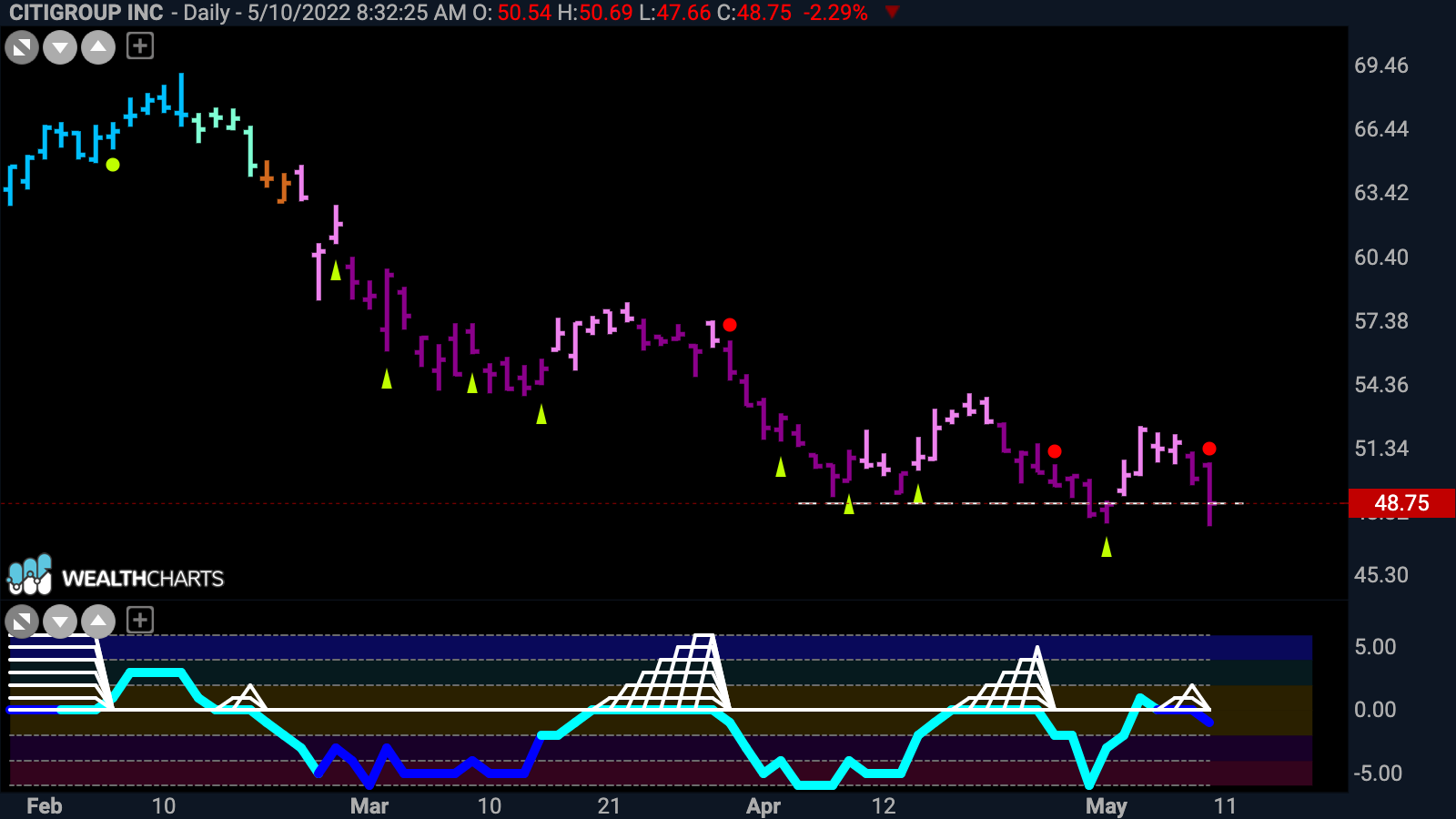Viewport: 1456px width, 819px height.
Task: Click the oscillator panel's move-down arrow icon
Action: tap(60, 622)
